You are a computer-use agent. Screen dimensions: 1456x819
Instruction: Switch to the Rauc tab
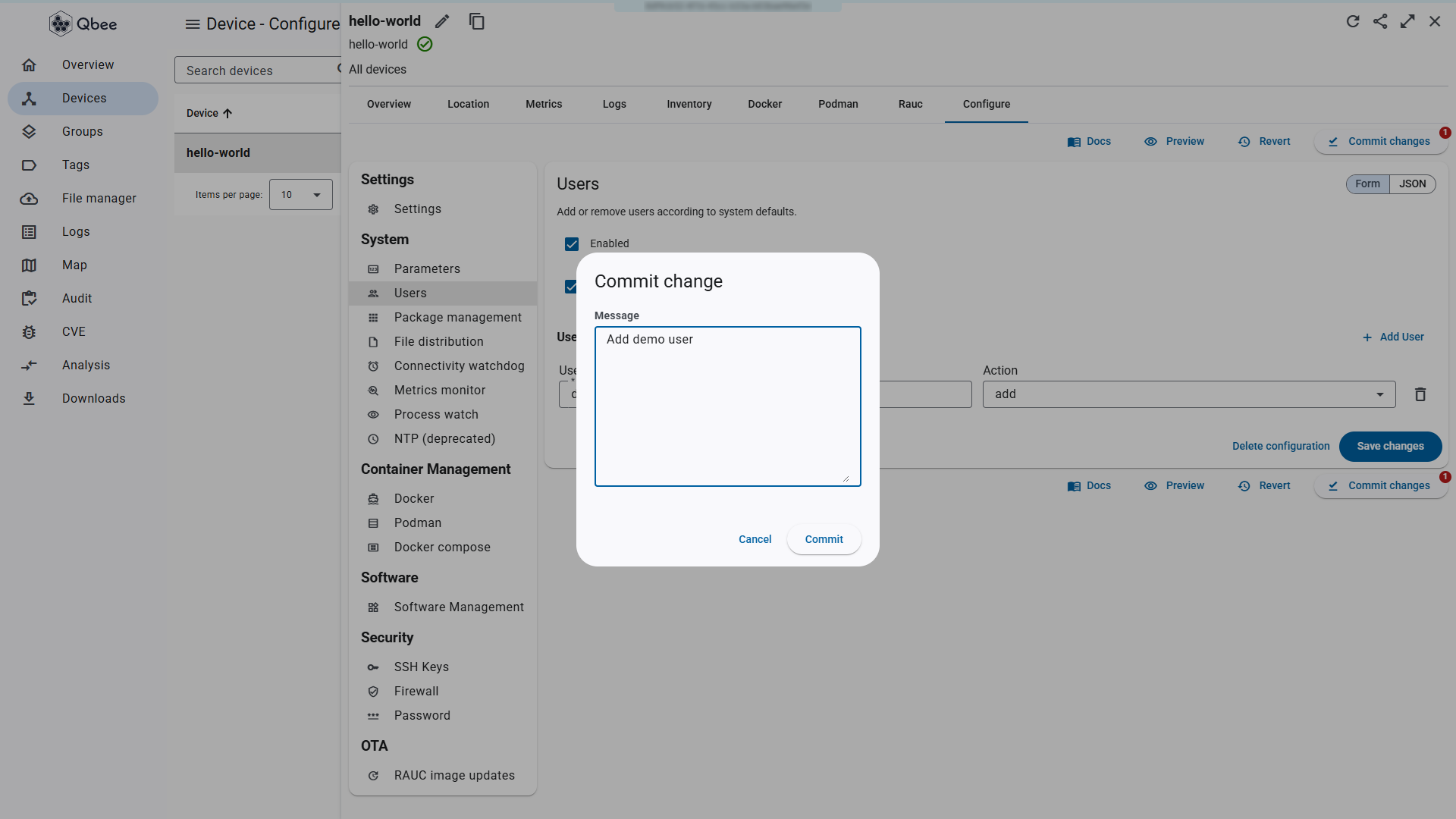pos(911,105)
